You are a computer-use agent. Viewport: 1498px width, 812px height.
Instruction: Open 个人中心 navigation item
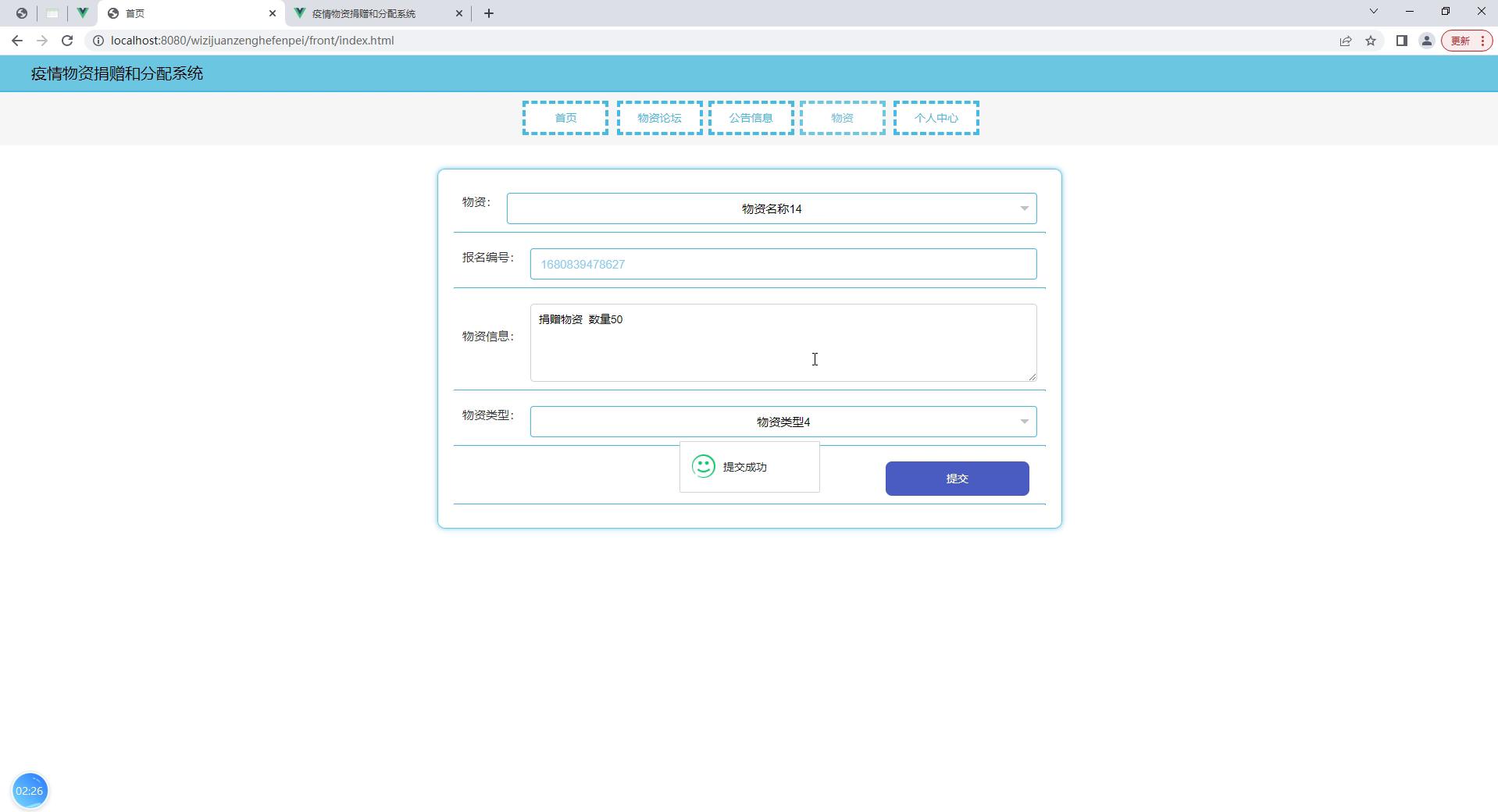936,118
